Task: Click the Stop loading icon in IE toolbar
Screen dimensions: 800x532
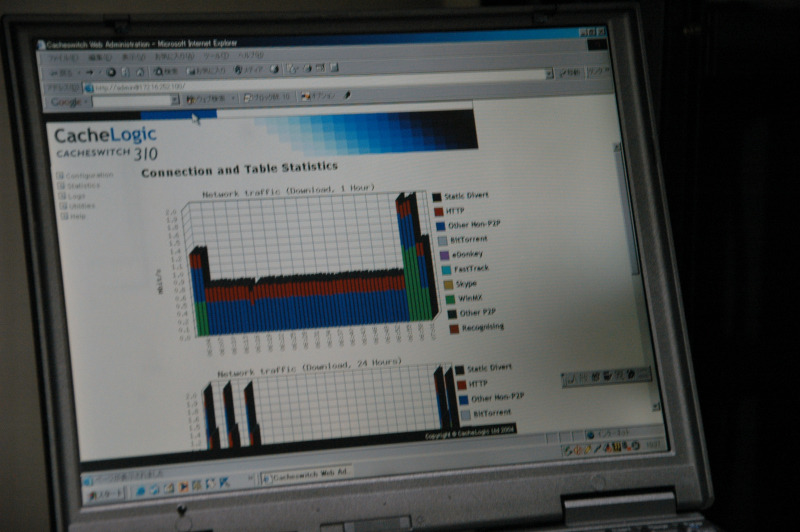Action: pyautogui.click(x=110, y=72)
